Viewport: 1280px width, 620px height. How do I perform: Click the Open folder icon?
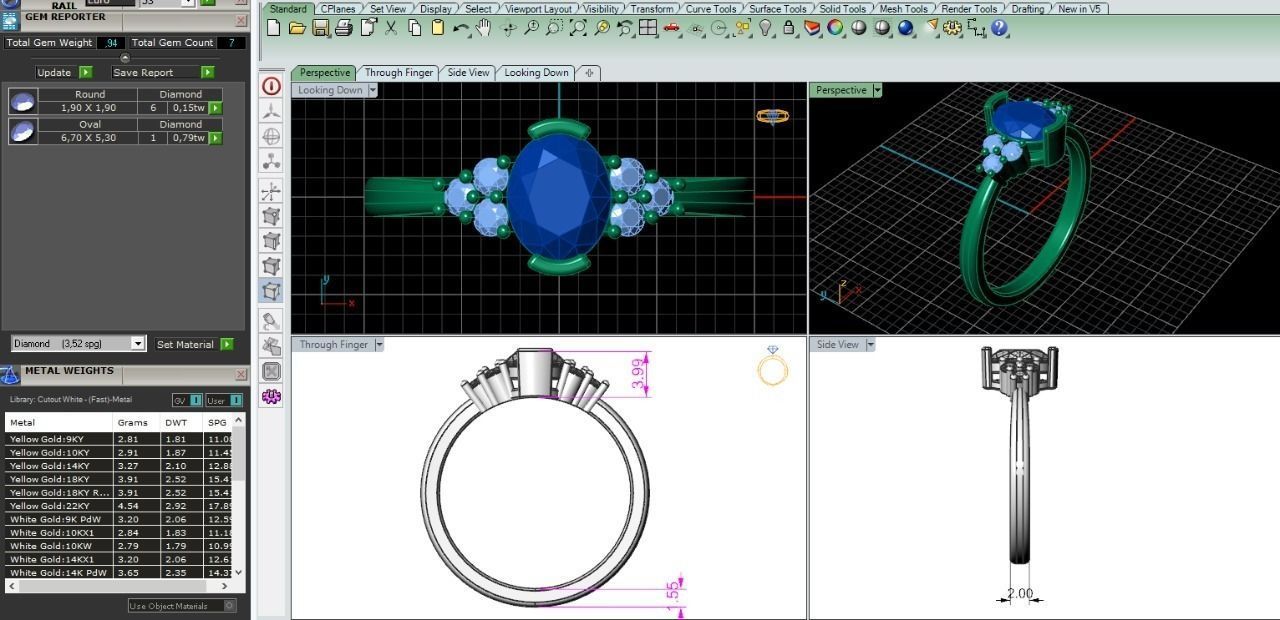pyautogui.click(x=297, y=28)
